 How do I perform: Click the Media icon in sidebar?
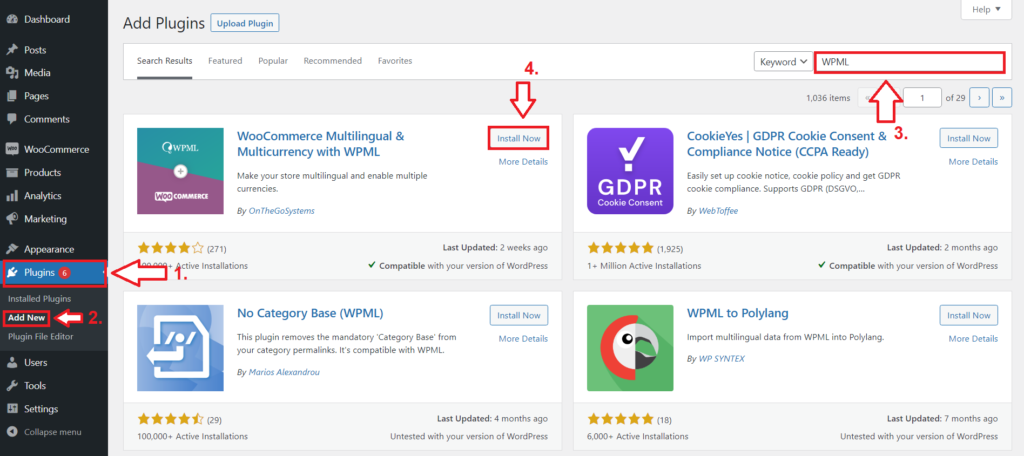coord(11,73)
